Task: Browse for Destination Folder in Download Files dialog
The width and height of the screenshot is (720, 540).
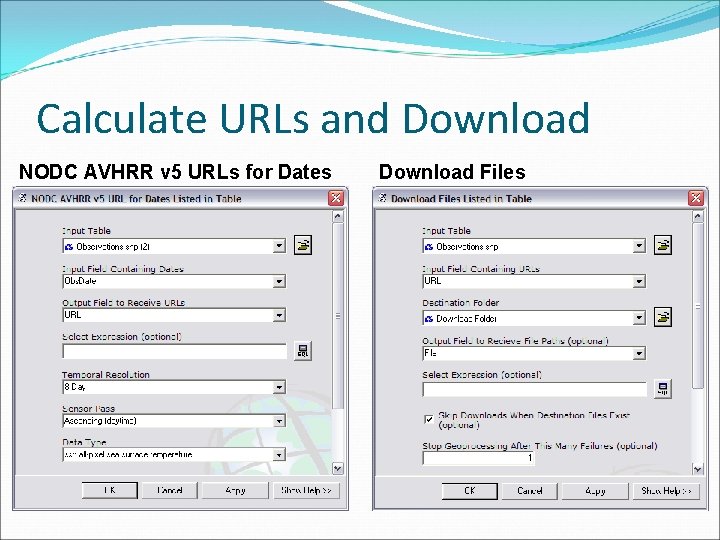Action: (663, 317)
